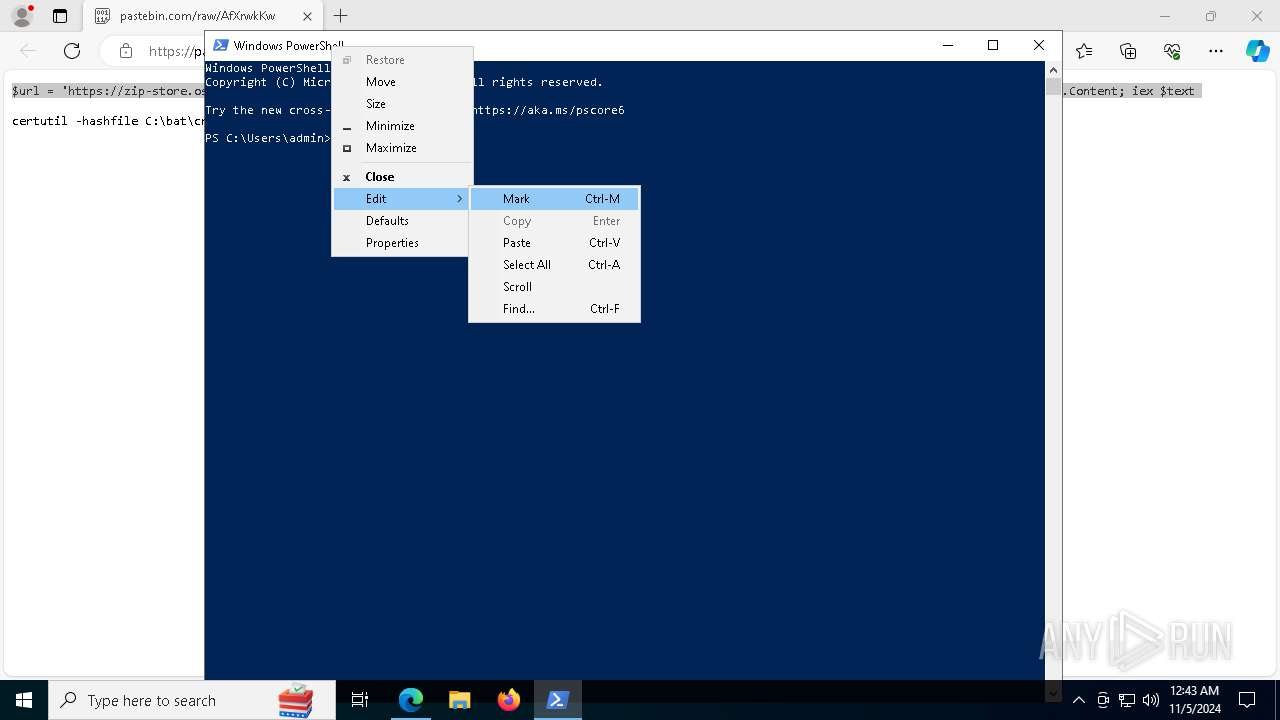Screen dimensions: 1280x720
Task: Open the Copilot sidebar icon
Action: (x=1258, y=51)
